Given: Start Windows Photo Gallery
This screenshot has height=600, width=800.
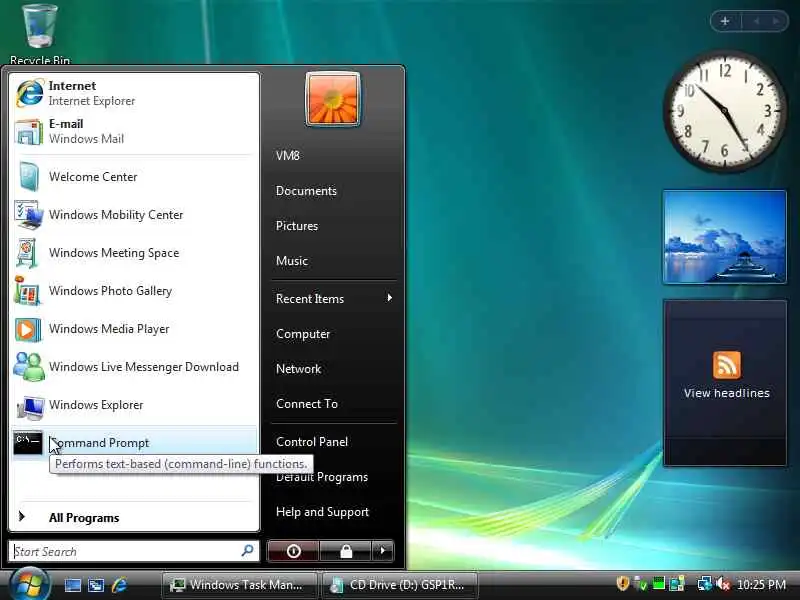Looking at the screenshot, I should 135,291.
